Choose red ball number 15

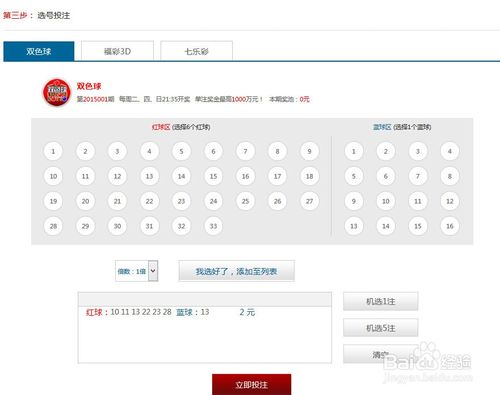[213, 176]
